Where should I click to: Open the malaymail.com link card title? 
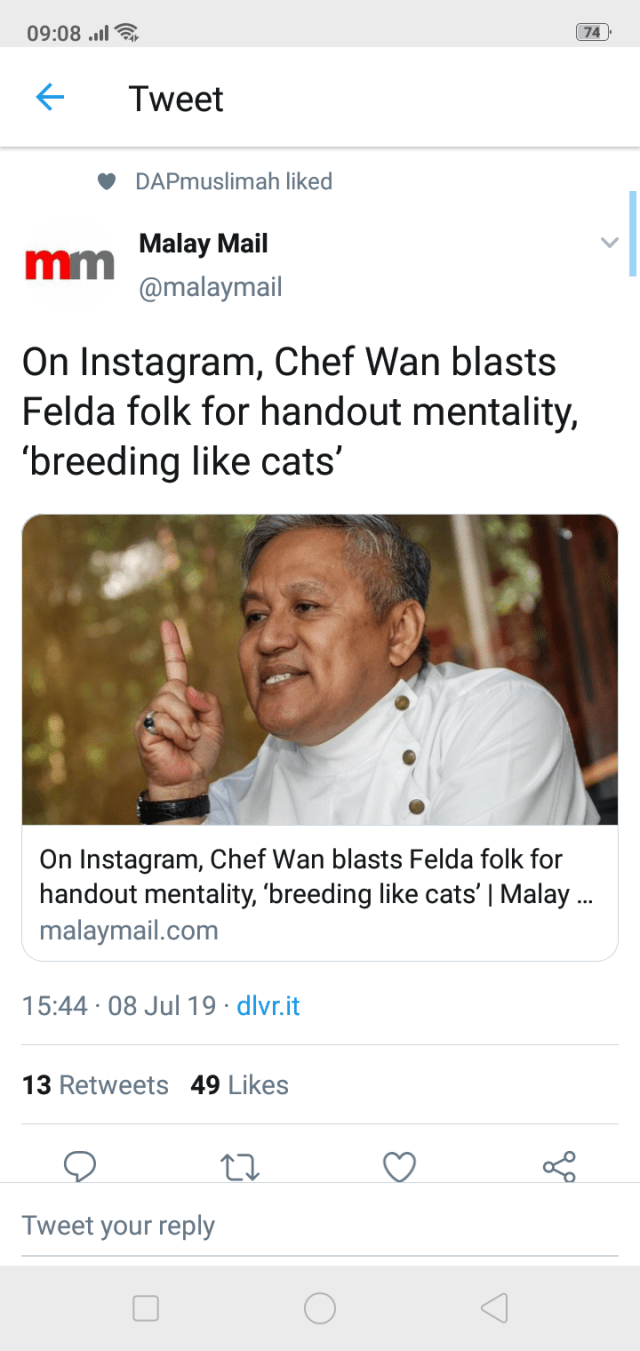pos(316,876)
